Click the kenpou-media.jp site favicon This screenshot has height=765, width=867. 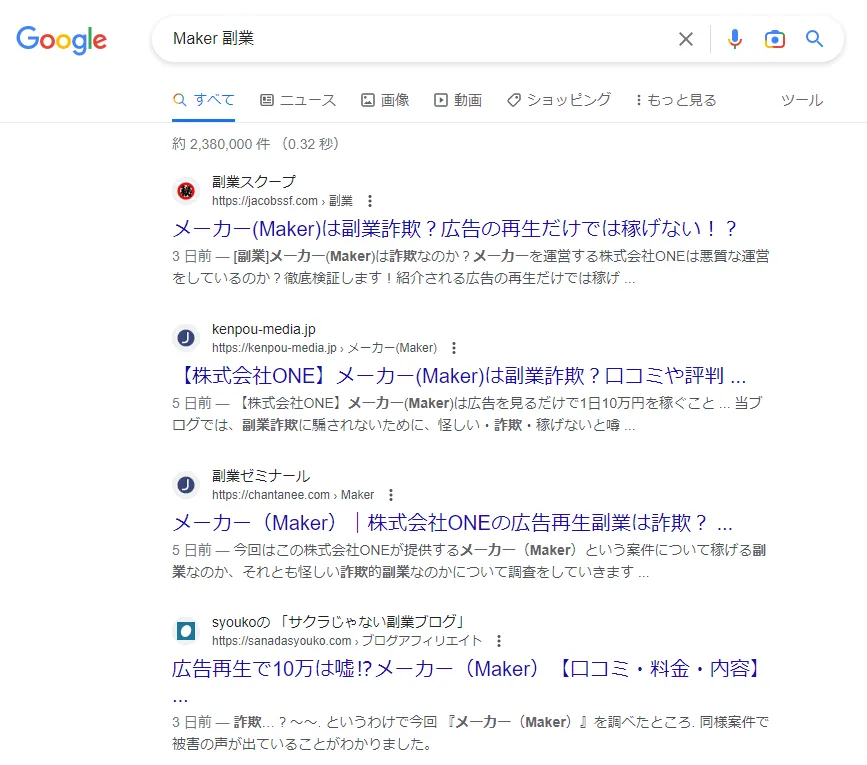point(186,338)
